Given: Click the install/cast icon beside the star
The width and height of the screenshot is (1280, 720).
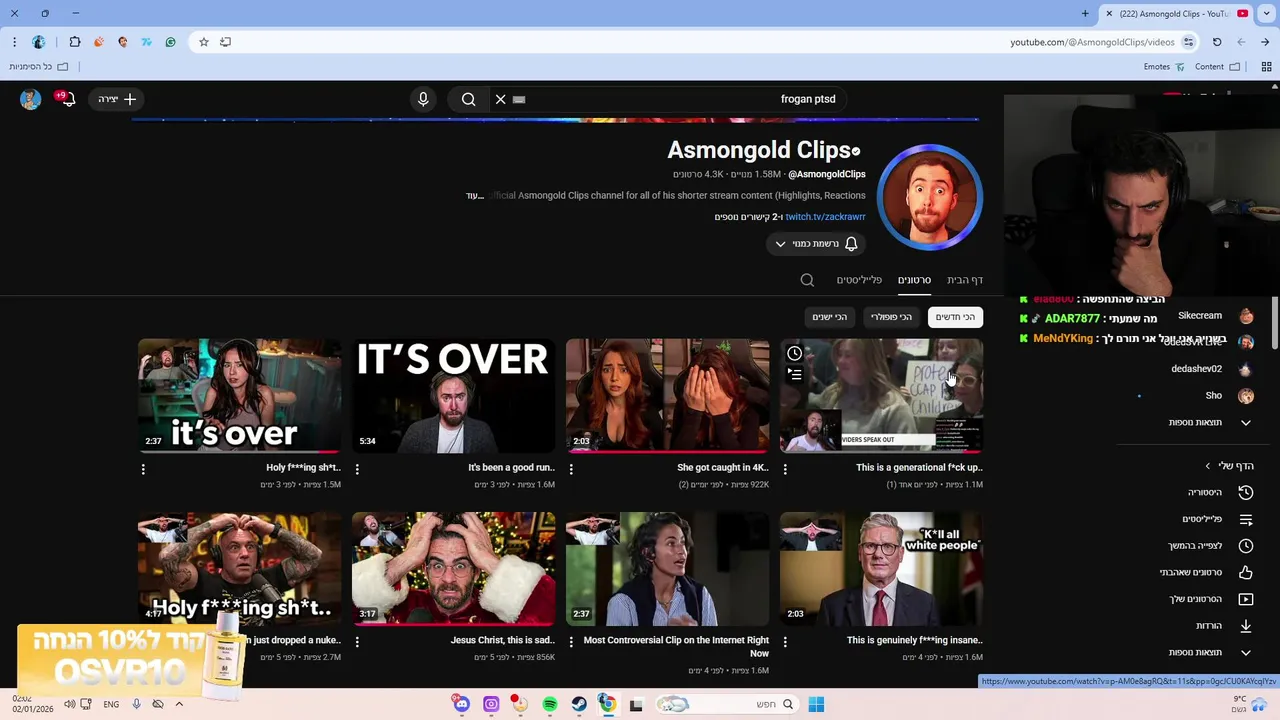Looking at the screenshot, I should coord(225,42).
